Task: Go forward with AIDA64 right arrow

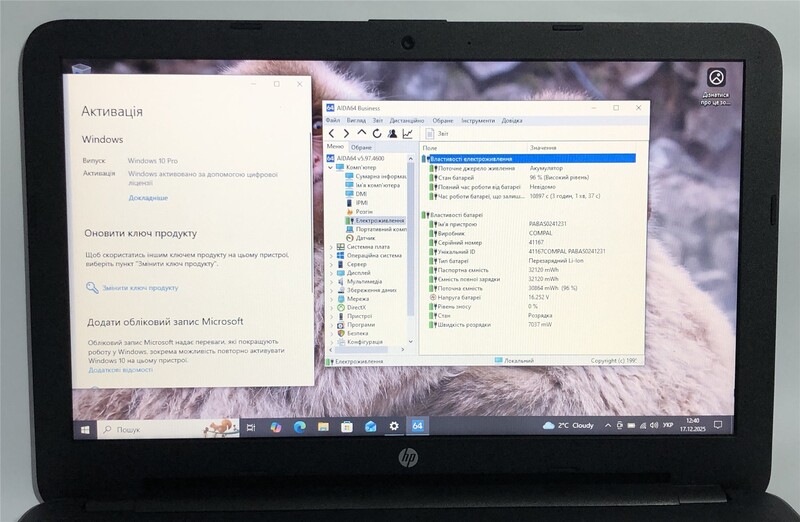Action: [x=346, y=134]
